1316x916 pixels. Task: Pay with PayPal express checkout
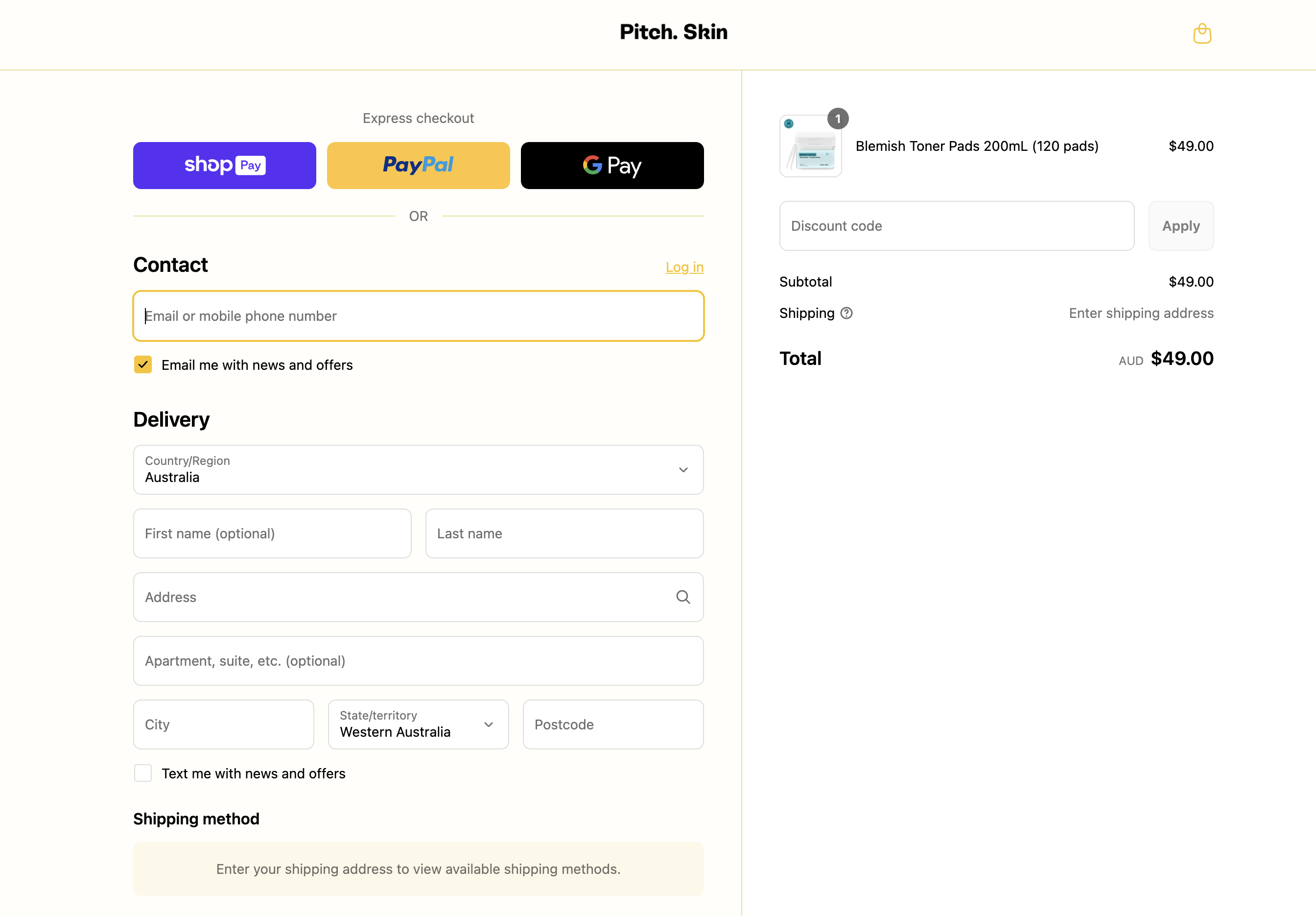point(418,165)
